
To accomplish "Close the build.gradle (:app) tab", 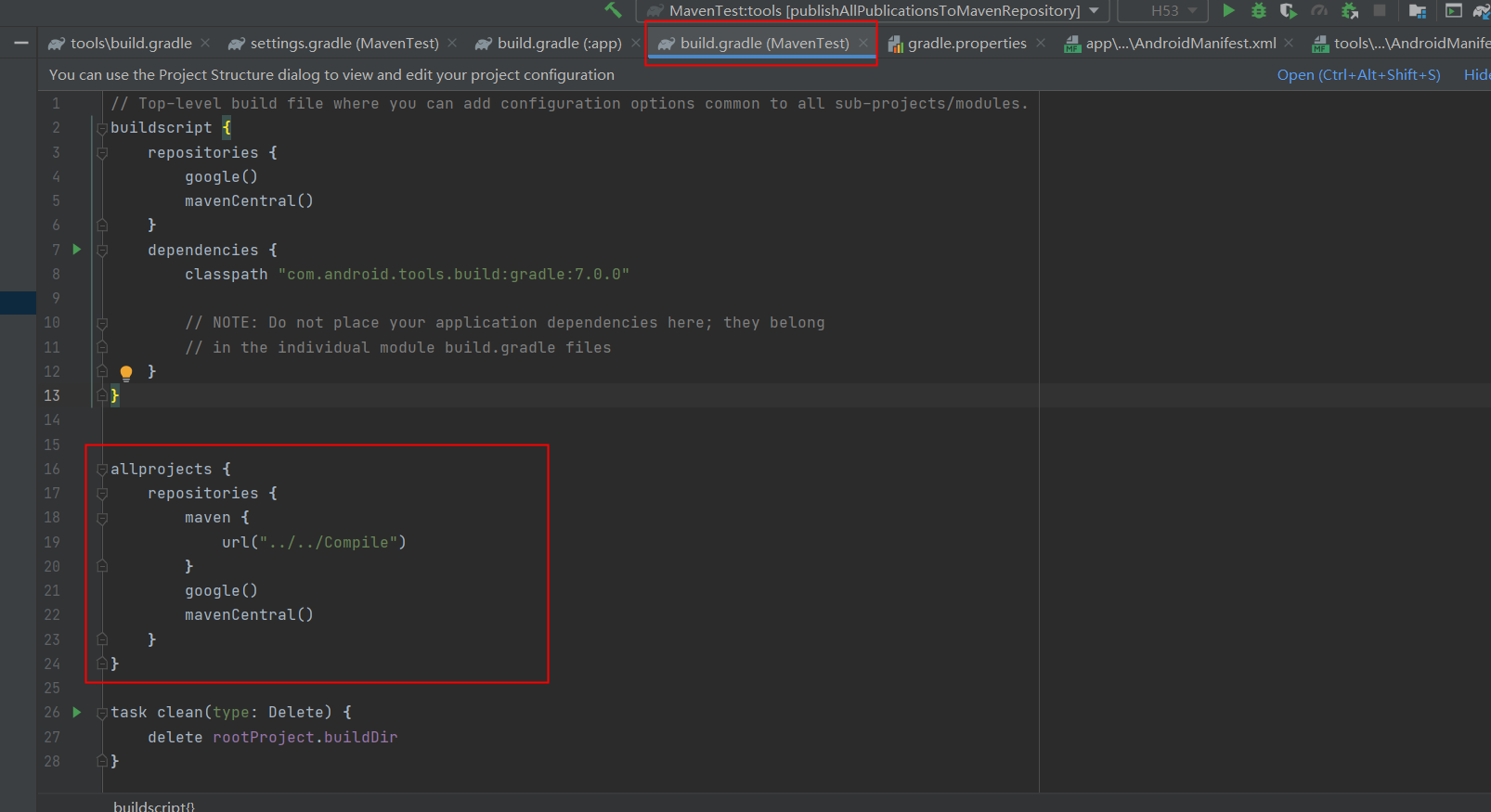I will tap(635, 43).
